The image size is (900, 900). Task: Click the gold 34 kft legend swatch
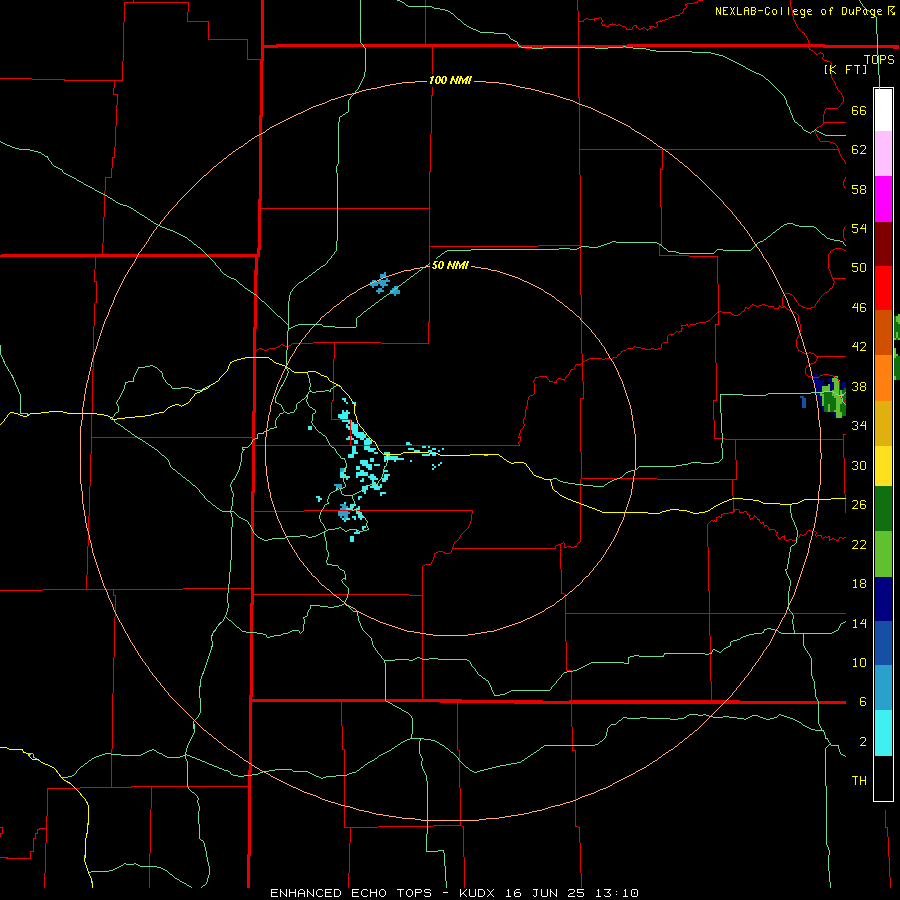click(x=883, y=423)
